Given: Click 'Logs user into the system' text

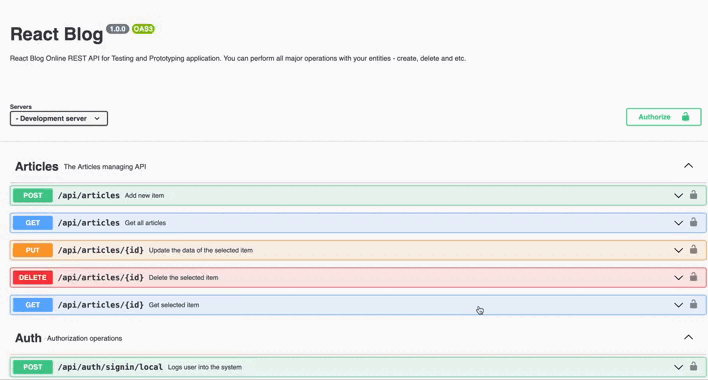Looking at the screenshot, I should click(205, 367).
